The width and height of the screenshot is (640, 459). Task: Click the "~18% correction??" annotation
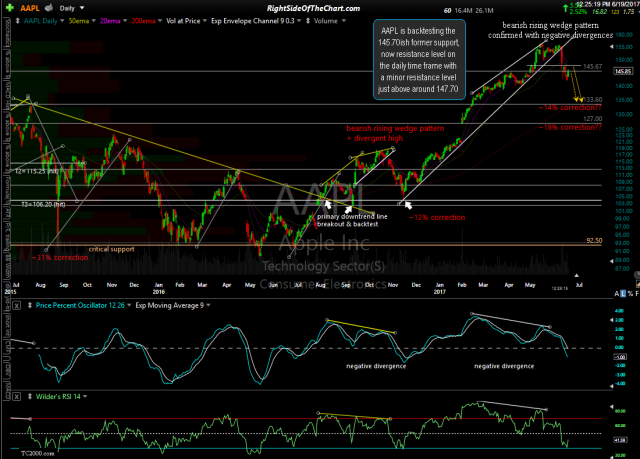[x=570, y=127]
